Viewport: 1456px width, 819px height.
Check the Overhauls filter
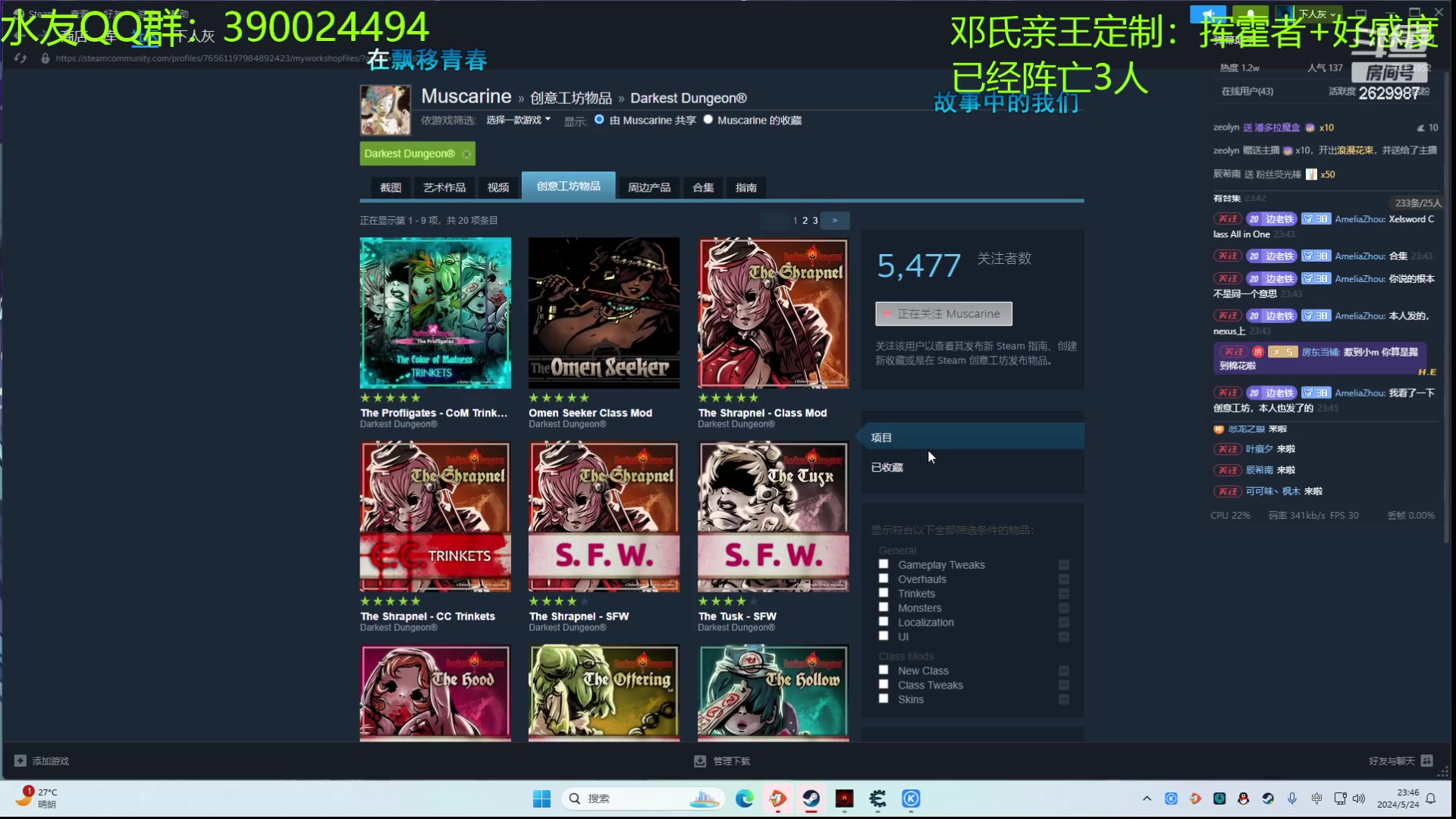click(x=883, y=579)
